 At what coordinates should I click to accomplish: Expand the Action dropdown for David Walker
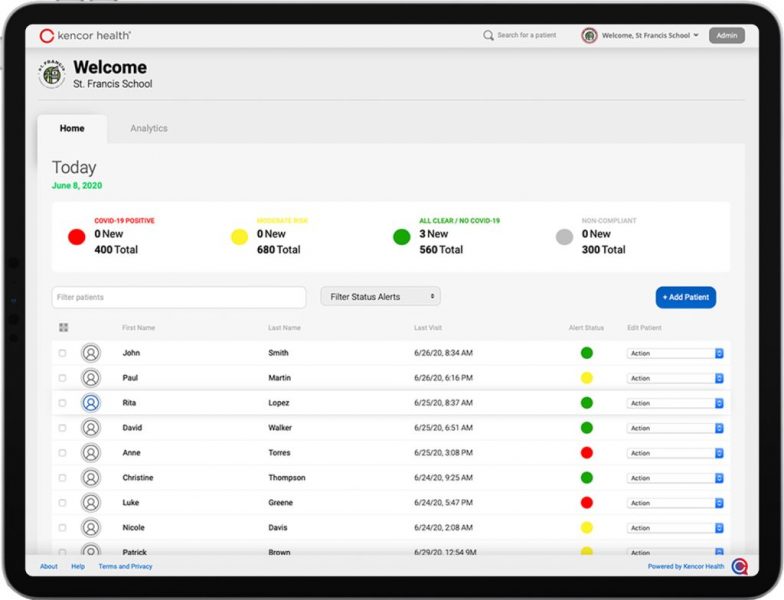(675, 428)
